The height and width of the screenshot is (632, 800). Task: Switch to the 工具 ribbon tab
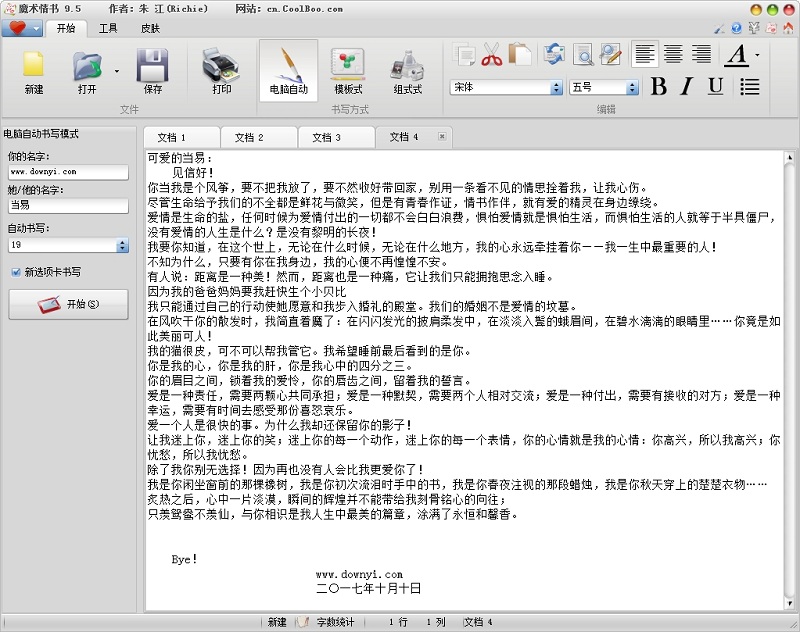108,28
